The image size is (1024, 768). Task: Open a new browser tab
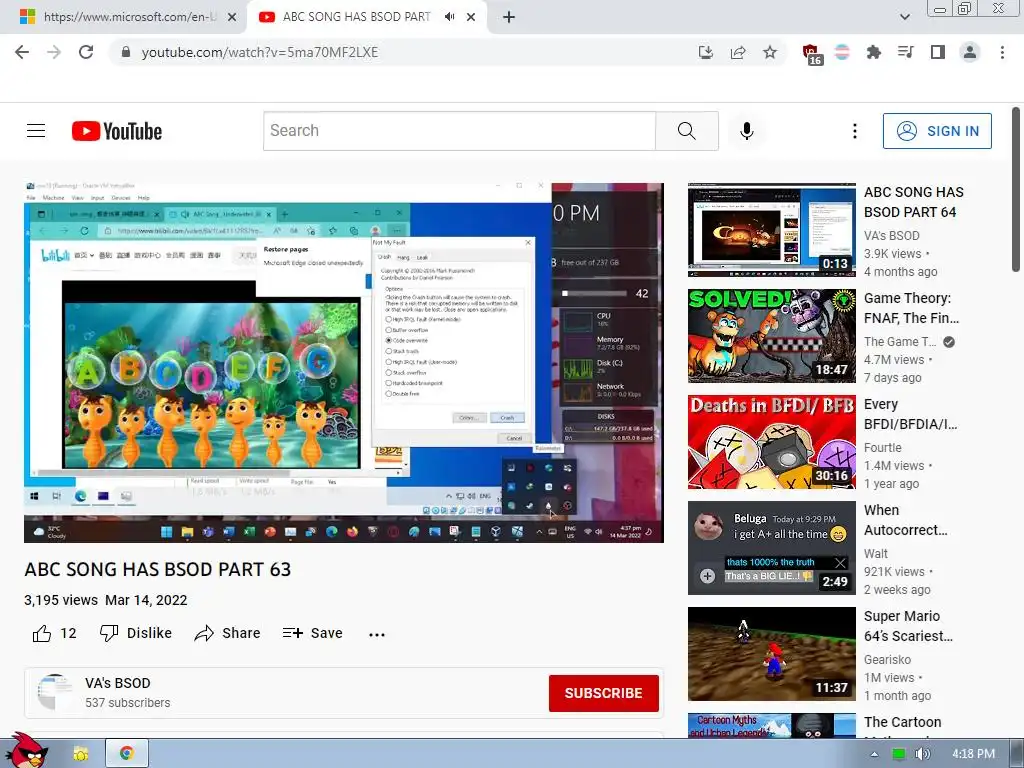pyautogui.click(x=509, y=17)
